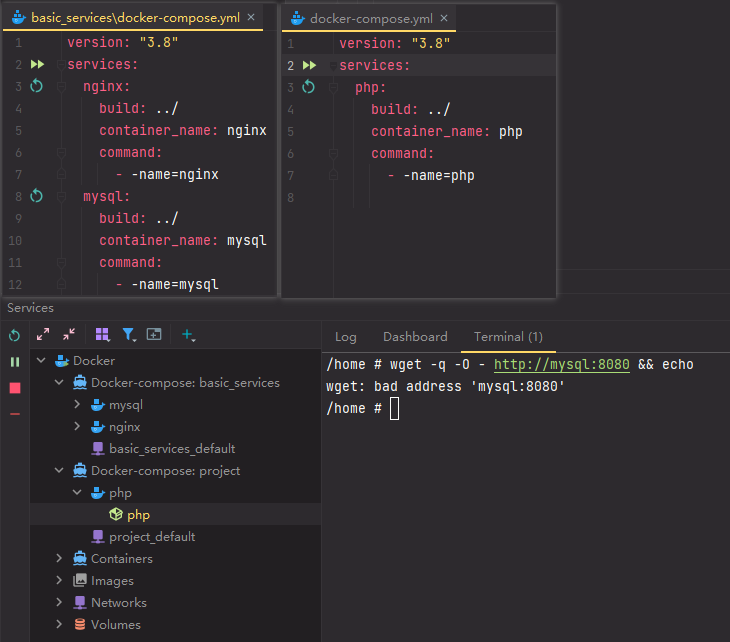Run all services via double-arrow gutter icon in left editor
730x642 pixels.
pos(37,65)
